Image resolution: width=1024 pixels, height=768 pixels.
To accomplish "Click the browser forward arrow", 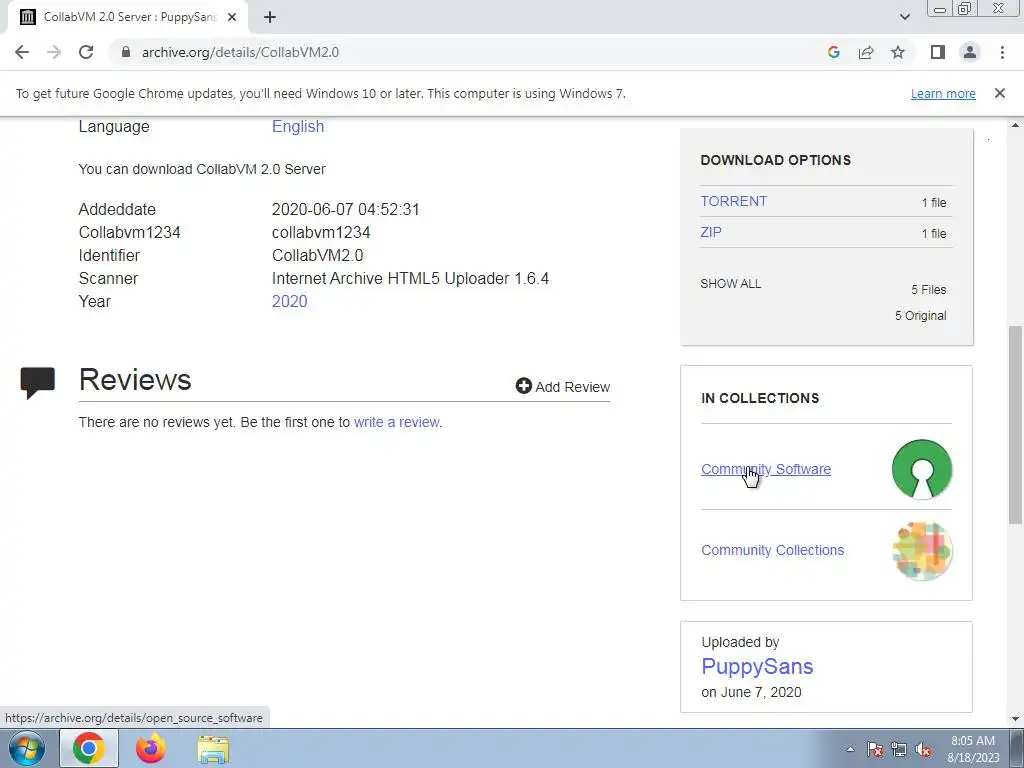I will tap(54, 52).
